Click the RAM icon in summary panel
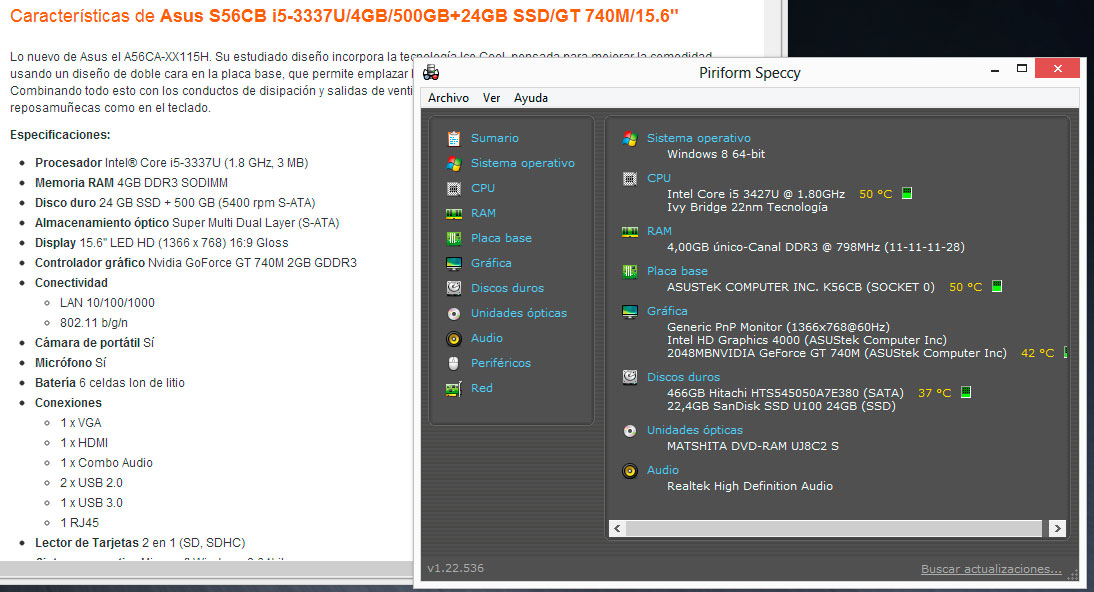 click(x=629, y=232)
